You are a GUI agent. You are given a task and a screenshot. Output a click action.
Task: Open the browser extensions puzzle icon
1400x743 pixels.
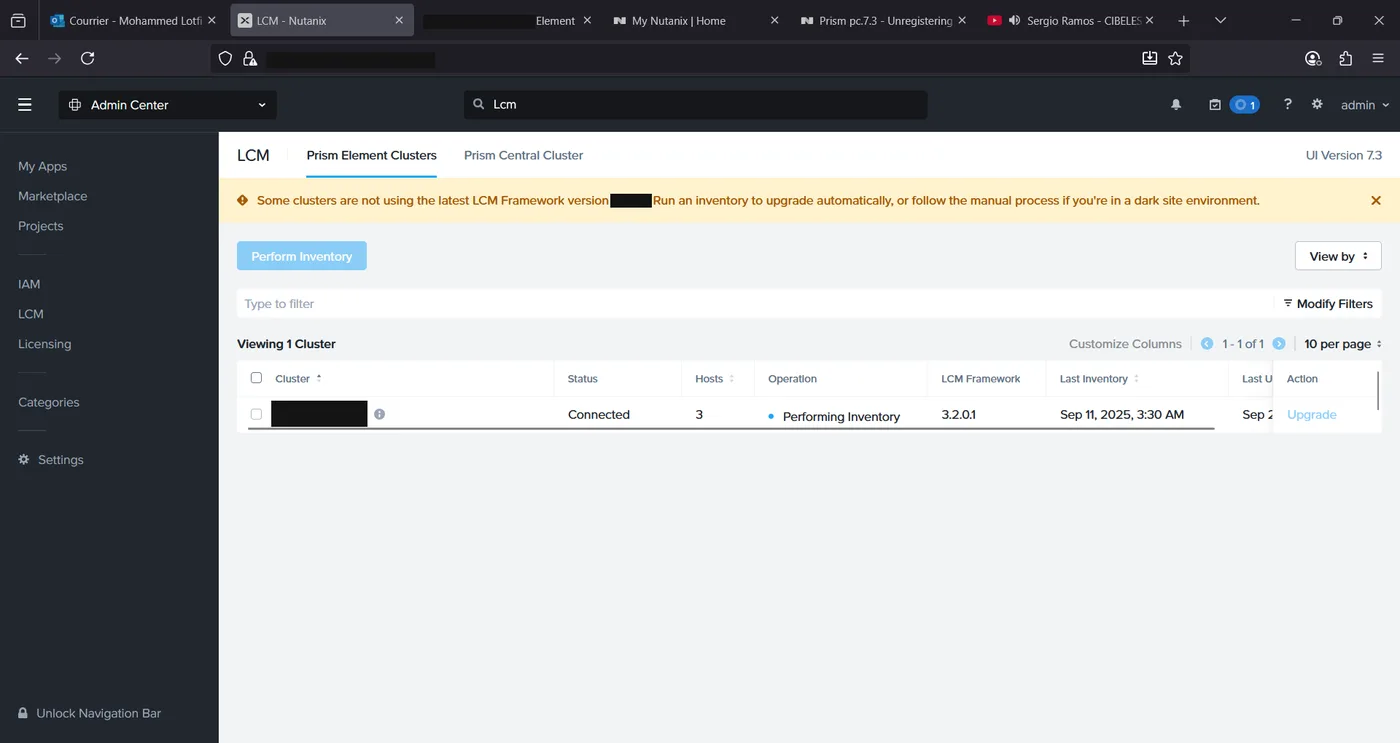point(1346,59)
